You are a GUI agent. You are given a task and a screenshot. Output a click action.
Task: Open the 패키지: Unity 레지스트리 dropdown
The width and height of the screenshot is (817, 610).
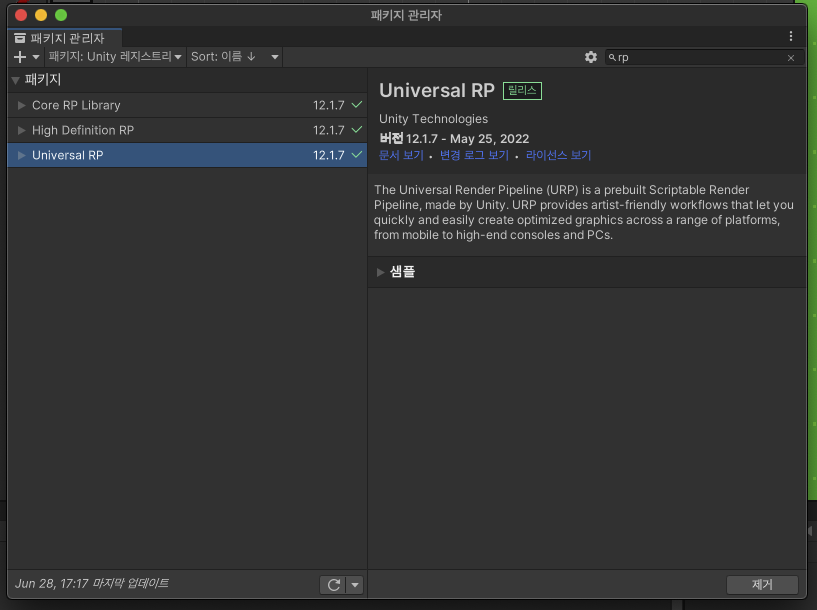[x=115, y=57]
